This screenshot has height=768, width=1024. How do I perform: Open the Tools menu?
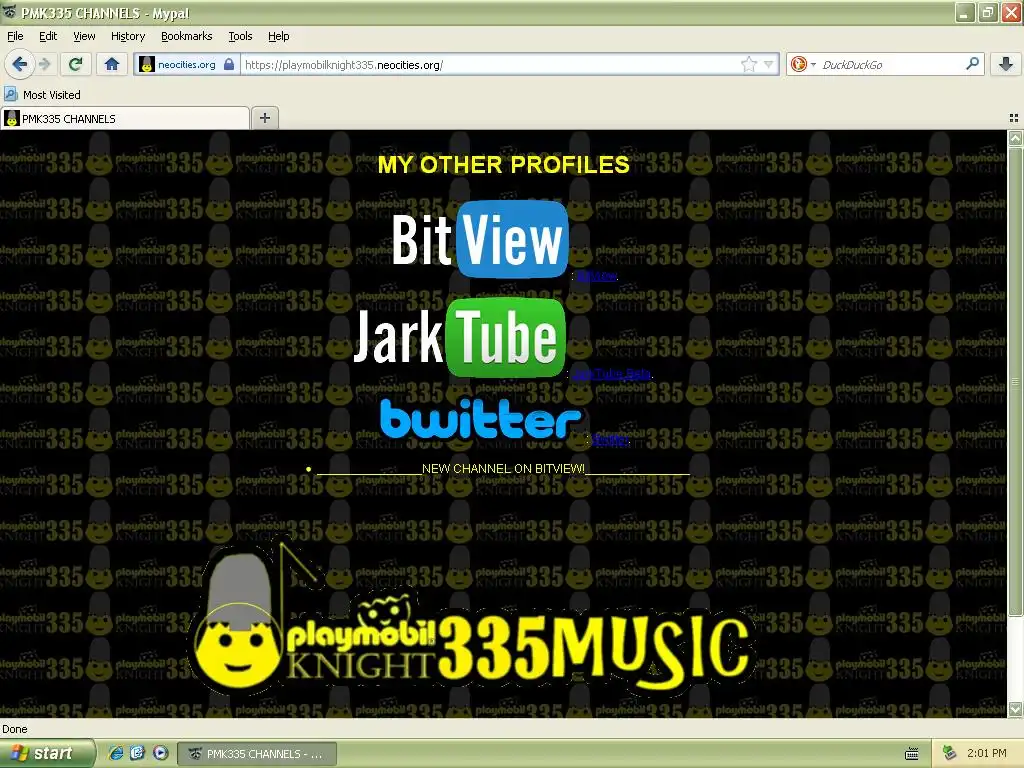[x=240, y=36]
